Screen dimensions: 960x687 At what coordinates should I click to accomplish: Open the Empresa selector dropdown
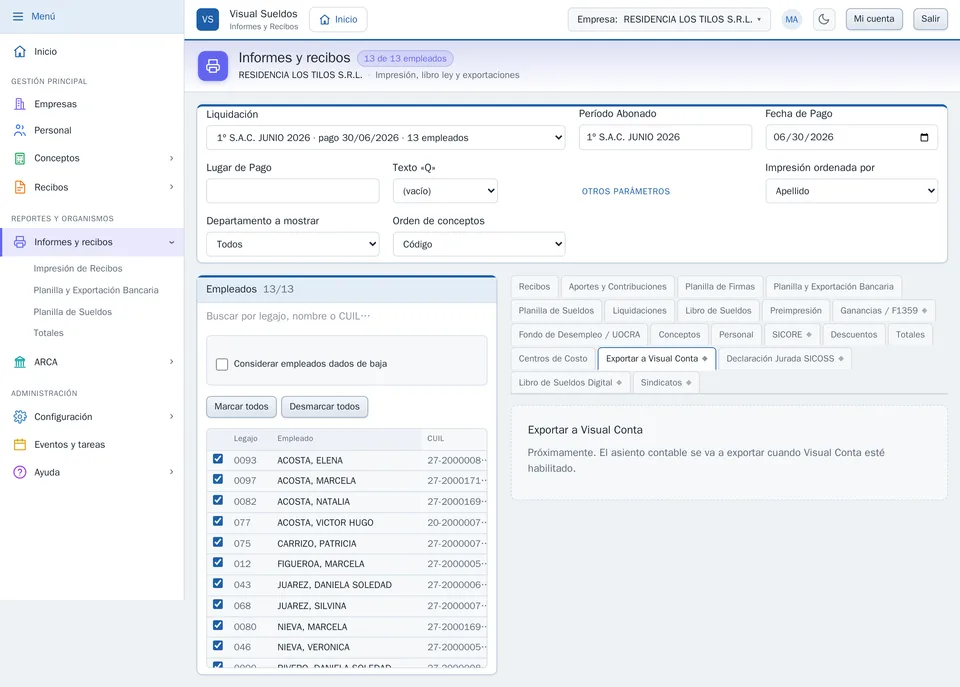(x=669, y=19)
